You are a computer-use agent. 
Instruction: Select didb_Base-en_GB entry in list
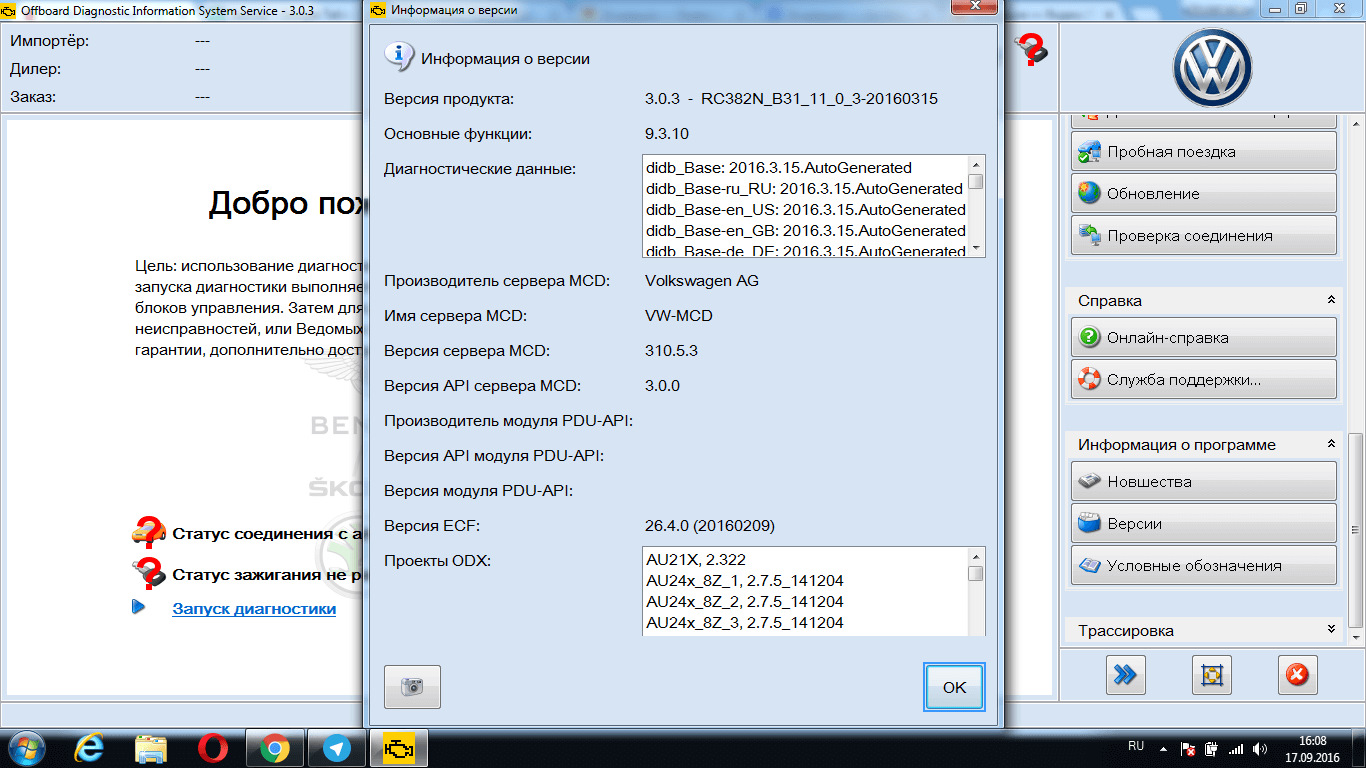(x=806, y=231)
